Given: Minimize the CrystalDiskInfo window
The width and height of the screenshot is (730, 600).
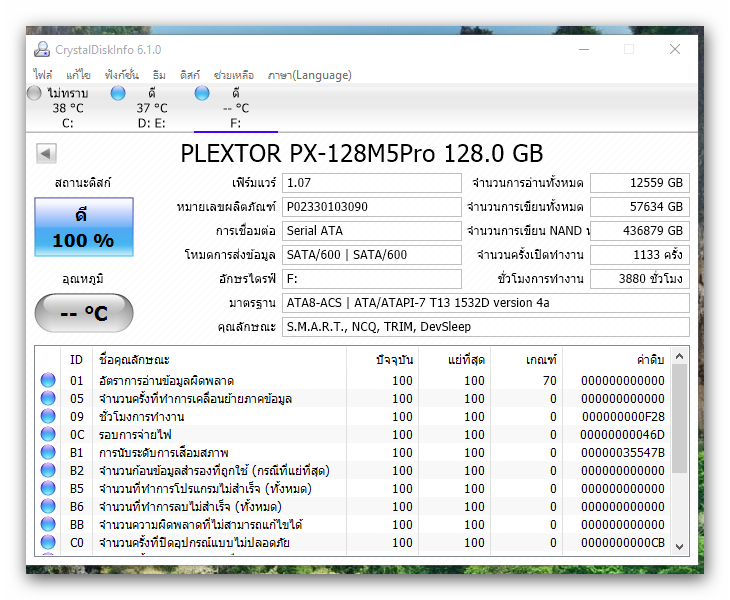Looking at the screenshot, I should tap(584, 49).
